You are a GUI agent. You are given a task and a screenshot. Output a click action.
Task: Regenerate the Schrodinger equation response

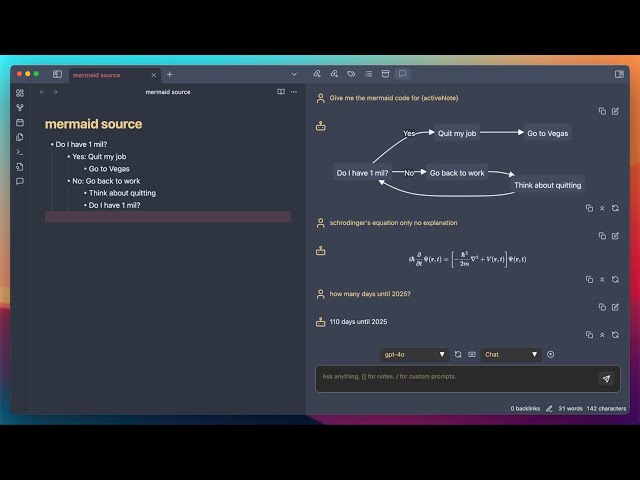616,280
